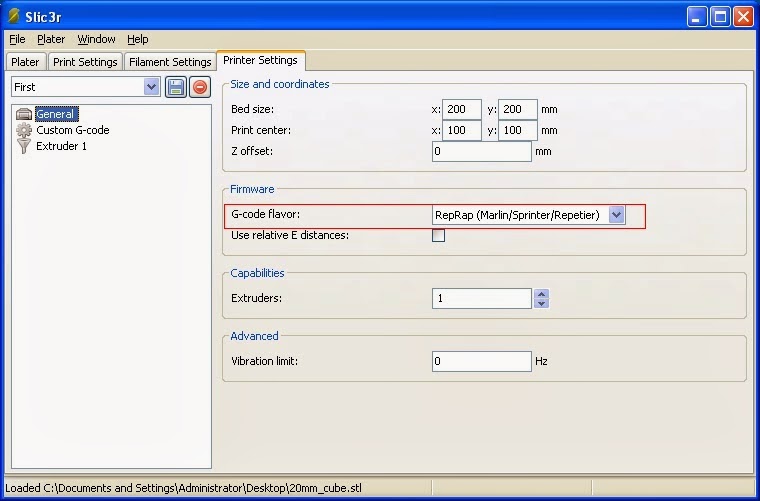Viewport: 760px width, 501px height.
Task: Click the Bed size y field
Action: pyautogui.click(x=518, y=110)
